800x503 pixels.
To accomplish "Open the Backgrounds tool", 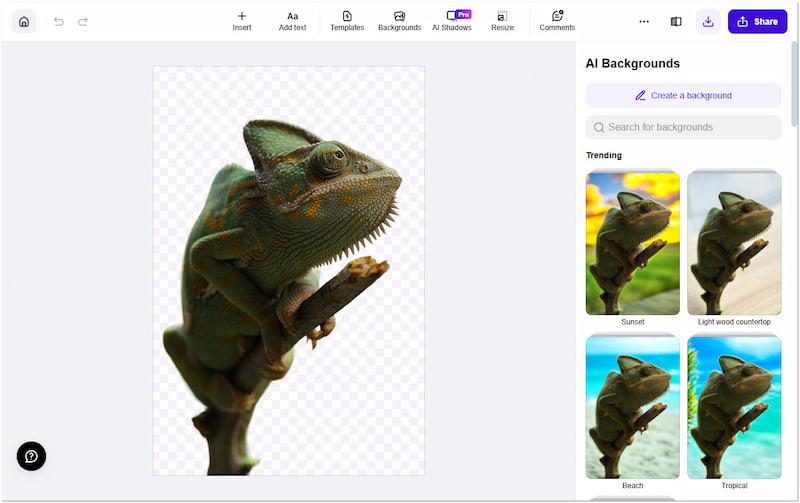I will 399,21.
